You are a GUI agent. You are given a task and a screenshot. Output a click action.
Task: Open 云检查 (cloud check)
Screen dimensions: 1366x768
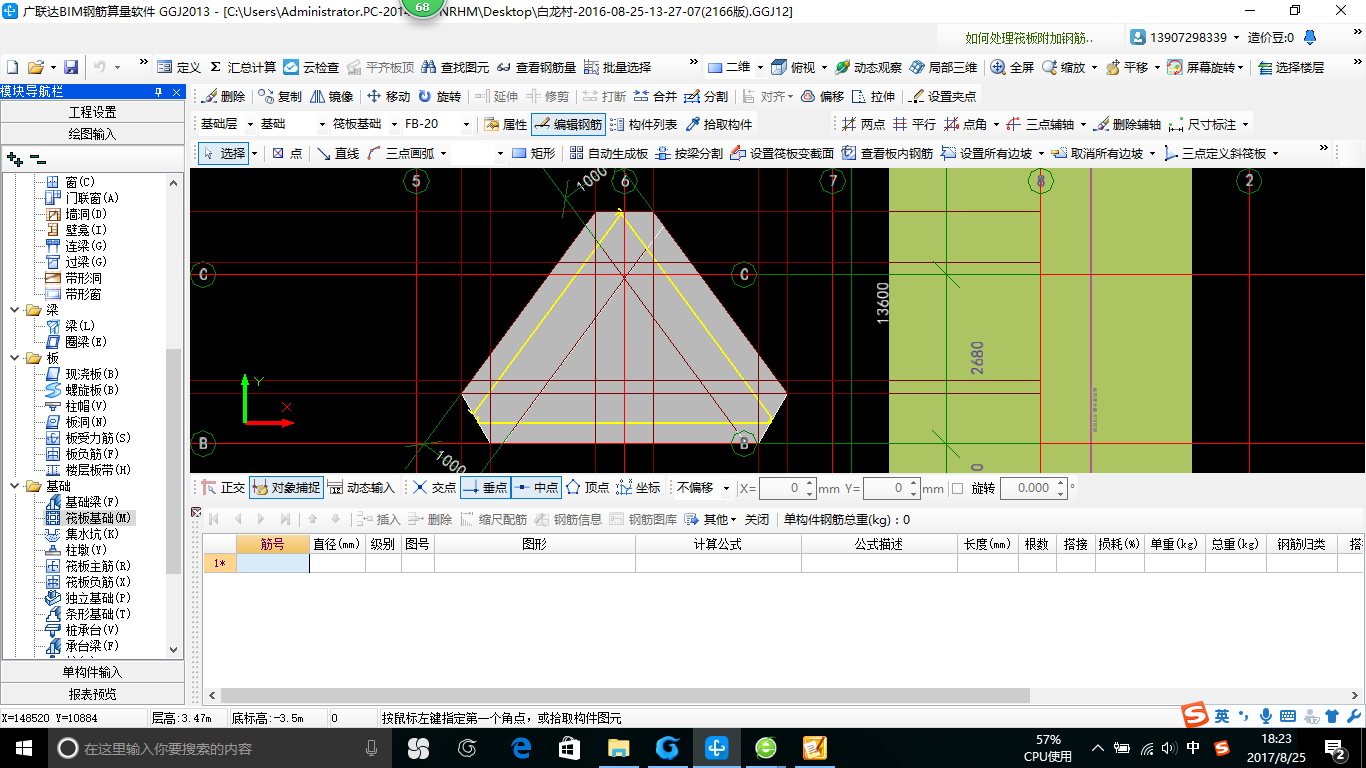point(311,67)
